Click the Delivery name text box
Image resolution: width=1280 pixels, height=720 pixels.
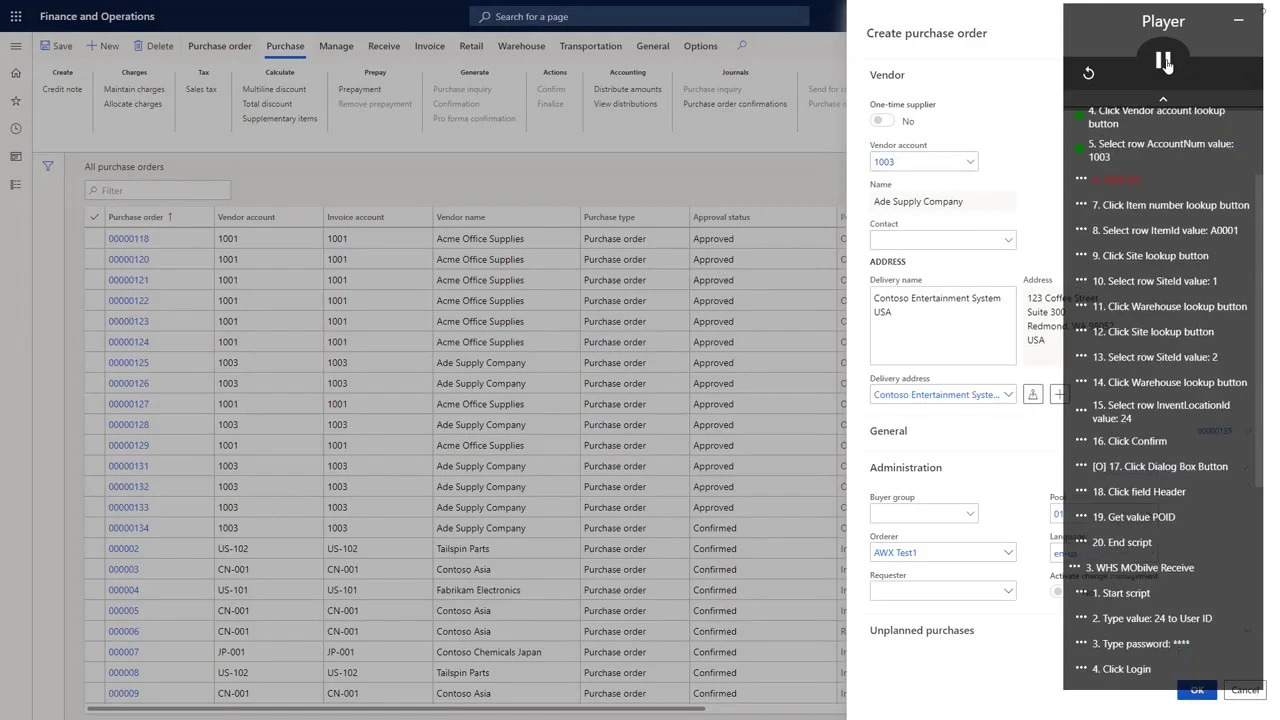coord(943,326)
